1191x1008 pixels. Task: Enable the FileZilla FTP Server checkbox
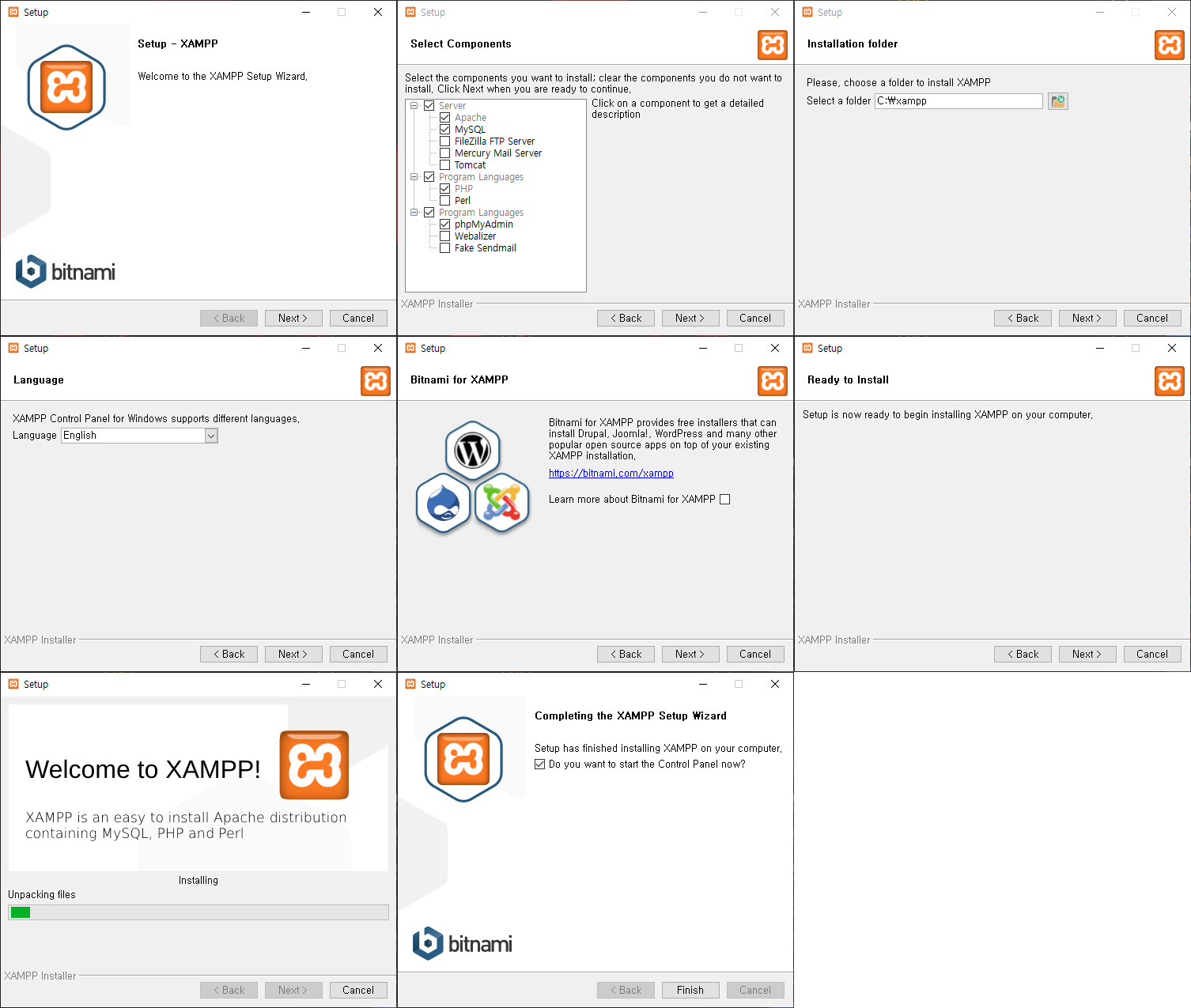tap(445, 142)
